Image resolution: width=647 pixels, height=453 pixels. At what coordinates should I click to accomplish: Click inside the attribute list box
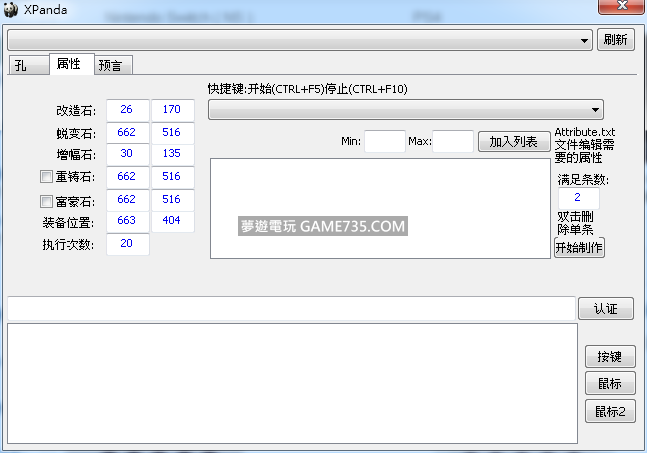(380, 208)
